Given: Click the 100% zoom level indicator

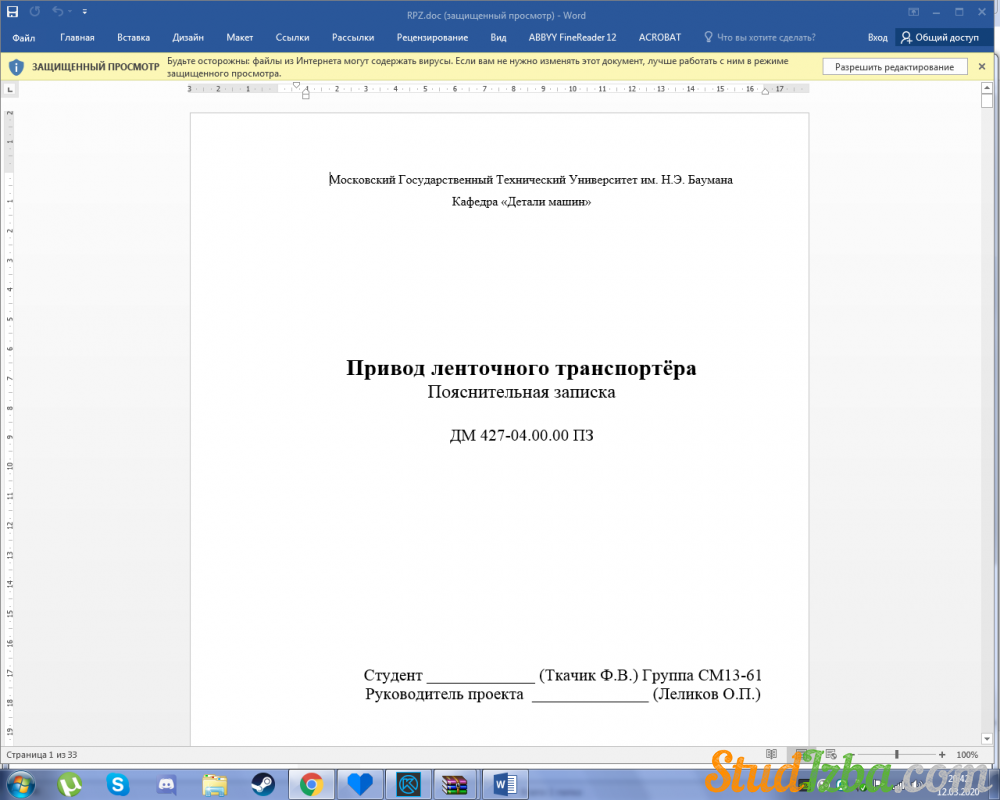Looking at the screenshot, I should tap(967, 754).
